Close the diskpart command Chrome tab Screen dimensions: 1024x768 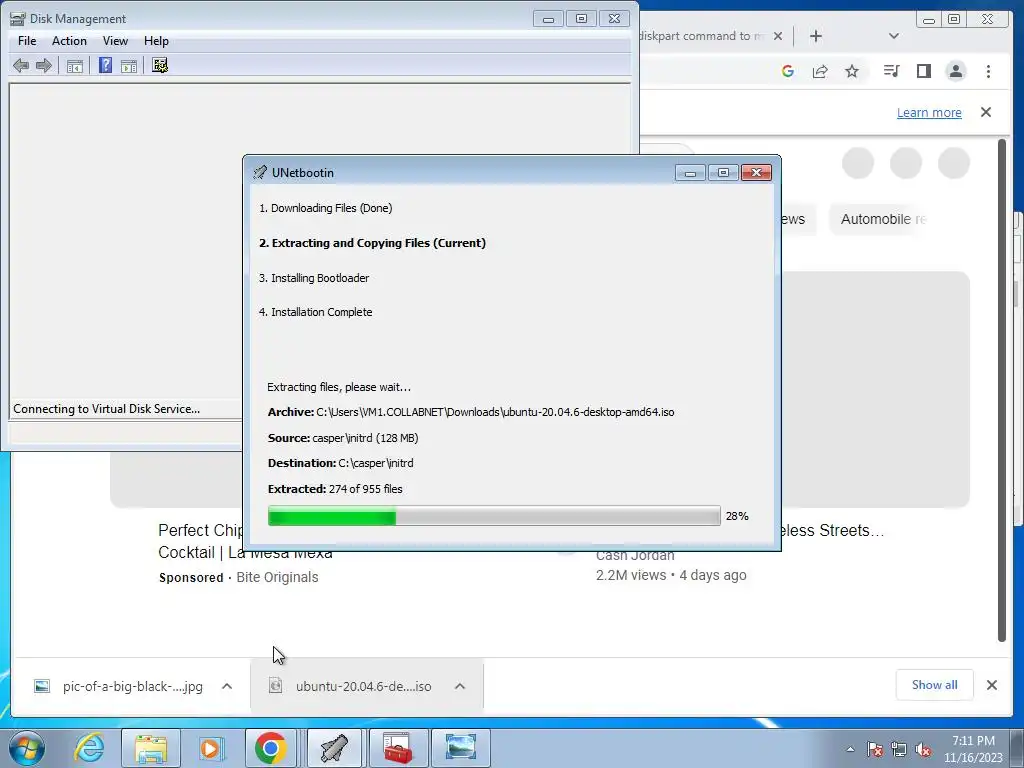(x=778, y=36)
